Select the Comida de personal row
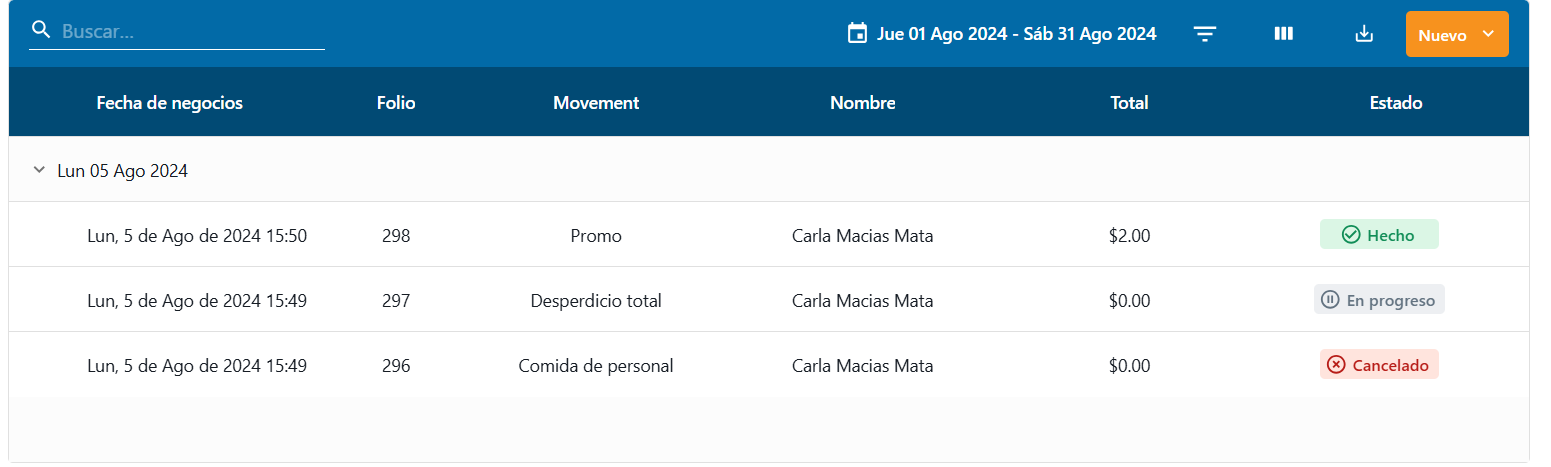1551x467 pixels. pos(595,365)
